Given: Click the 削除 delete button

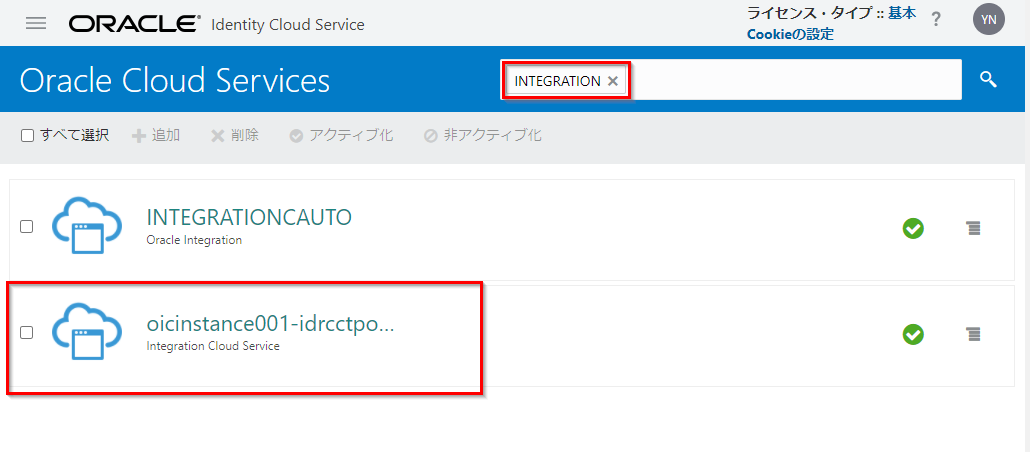Looking at the screenshot, I should [234, 135].
